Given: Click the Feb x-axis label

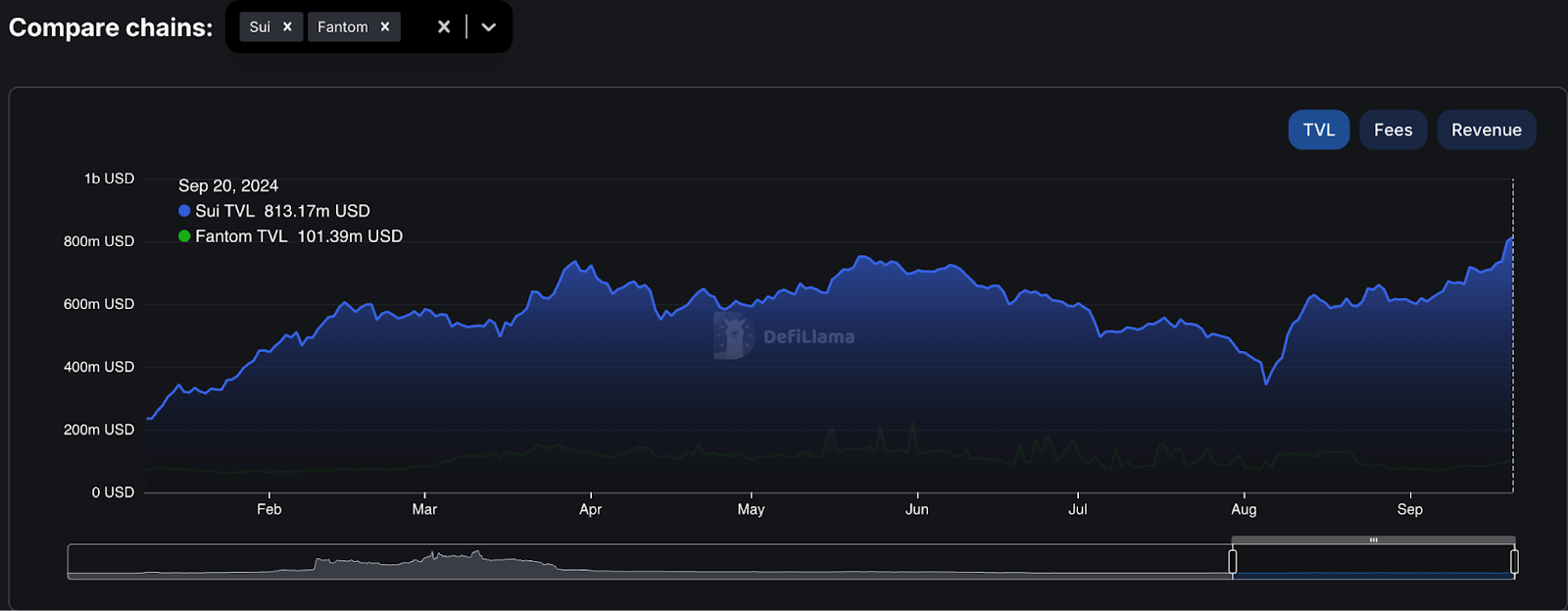Looking at the screenshot, I should [269, 509].
